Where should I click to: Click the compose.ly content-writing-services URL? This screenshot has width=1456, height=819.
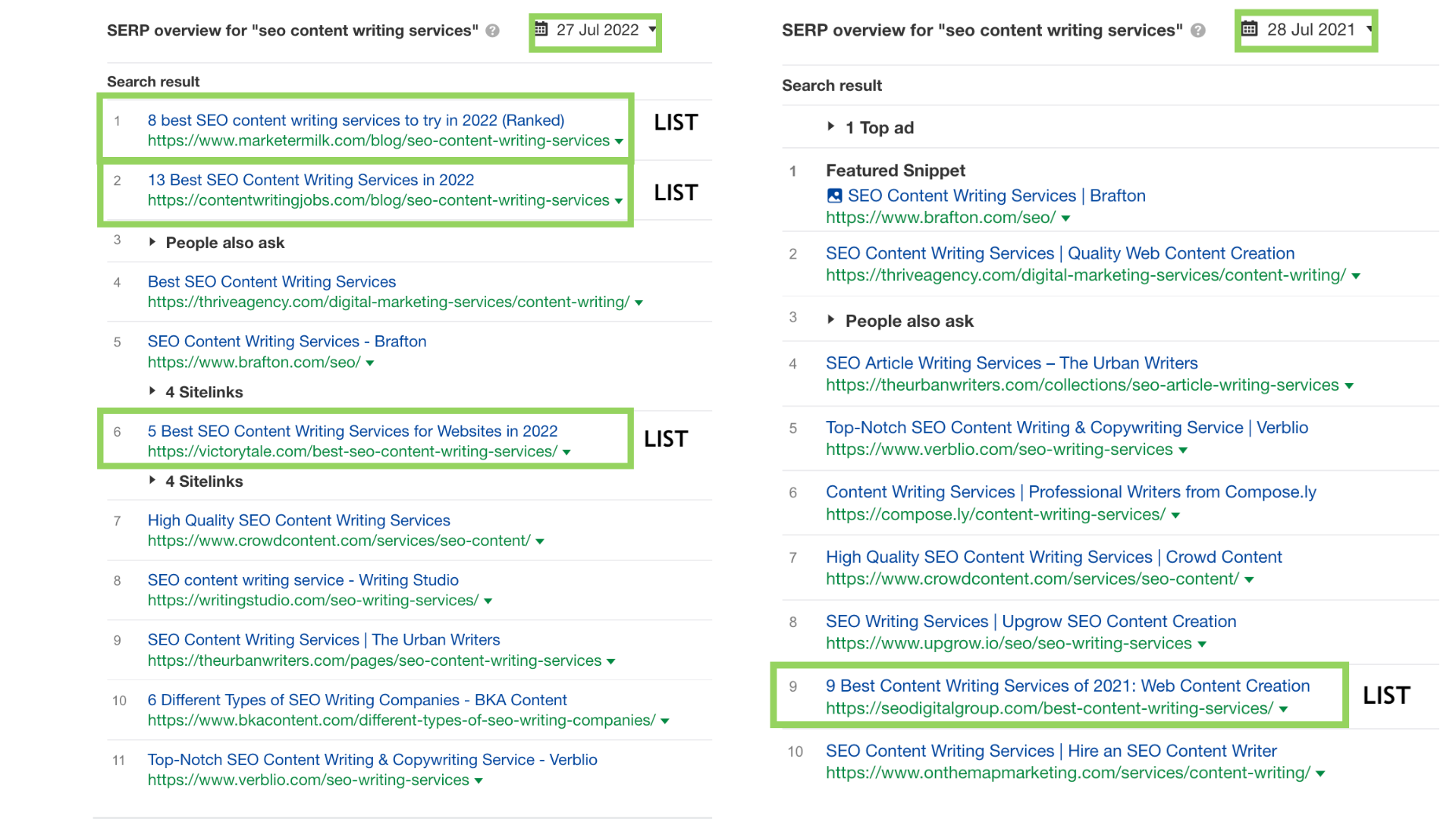[x=995, y=514]
